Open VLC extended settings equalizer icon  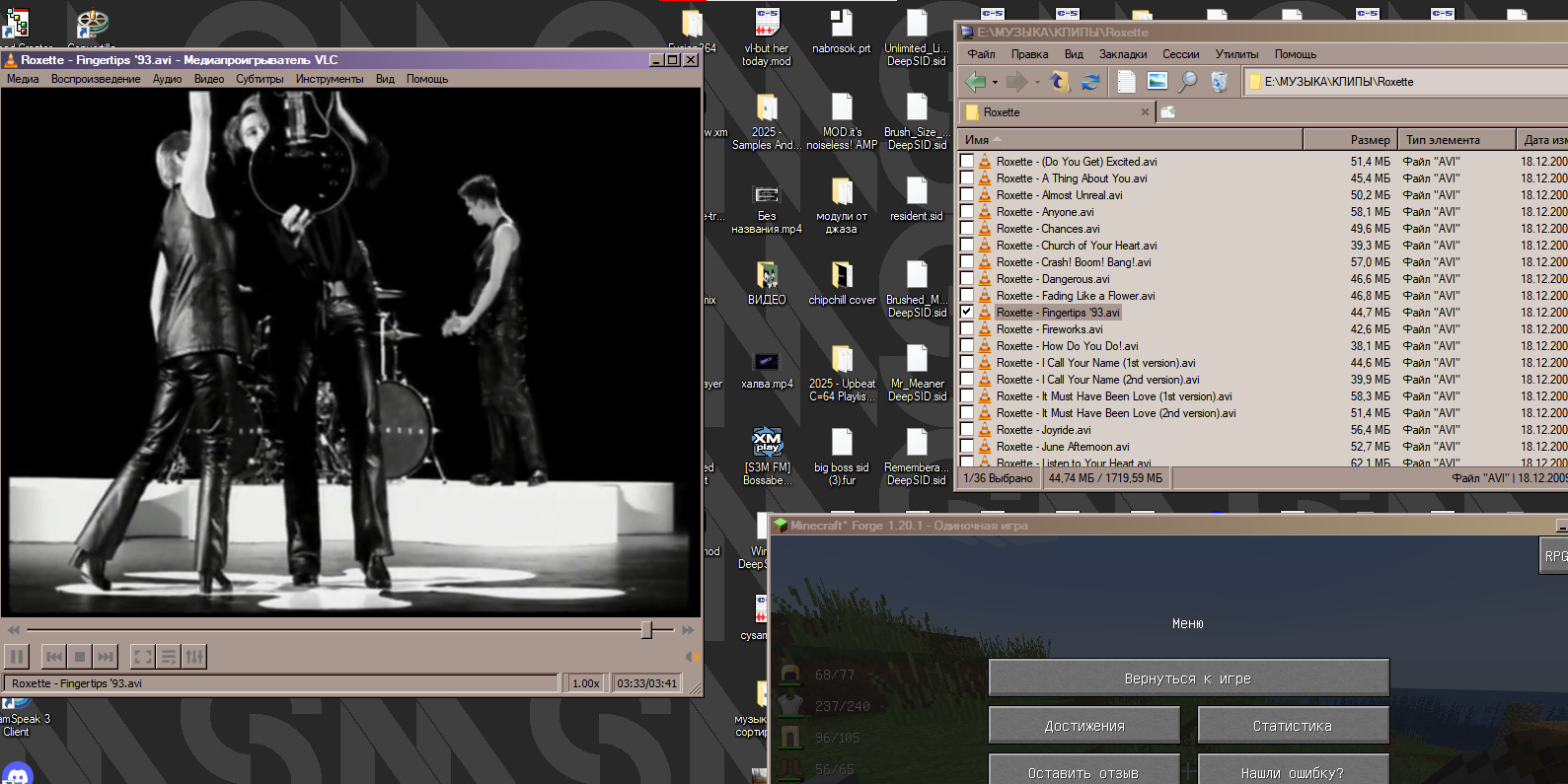[x=194, y=657]
